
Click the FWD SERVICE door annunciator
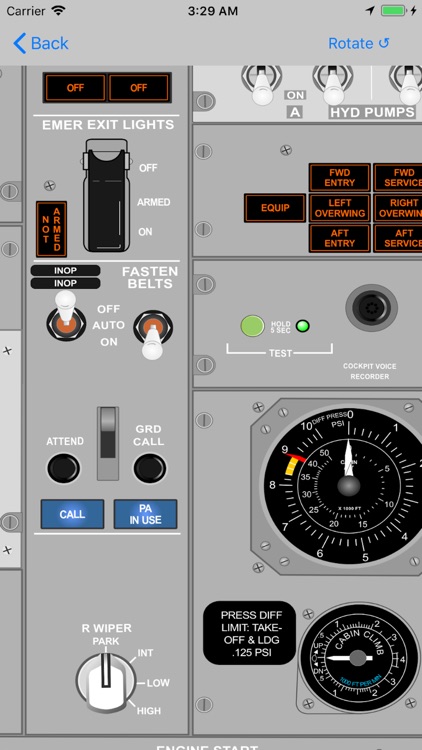coord(398,177)
